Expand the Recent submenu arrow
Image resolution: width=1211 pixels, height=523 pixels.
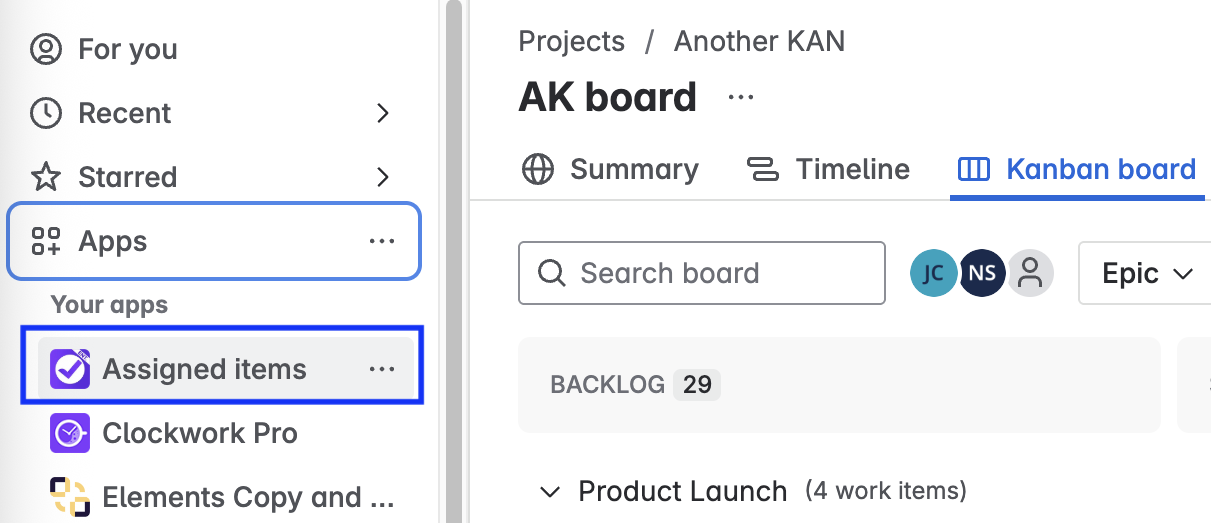pyautogui.click(x=382, y=113)
